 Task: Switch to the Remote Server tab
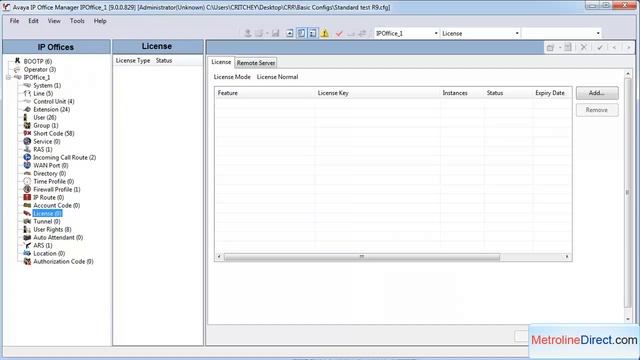tap(256, 63)
